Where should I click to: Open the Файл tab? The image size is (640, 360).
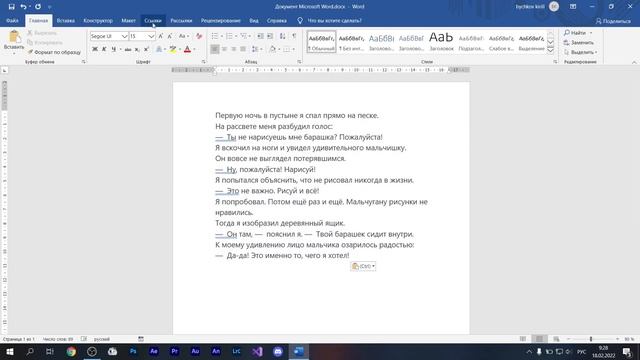12,20
